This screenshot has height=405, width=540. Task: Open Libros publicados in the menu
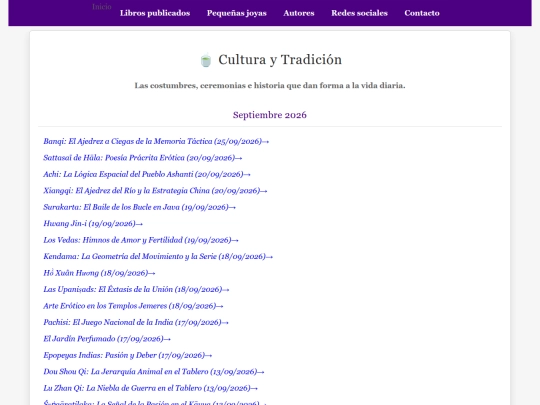point(155,13)
